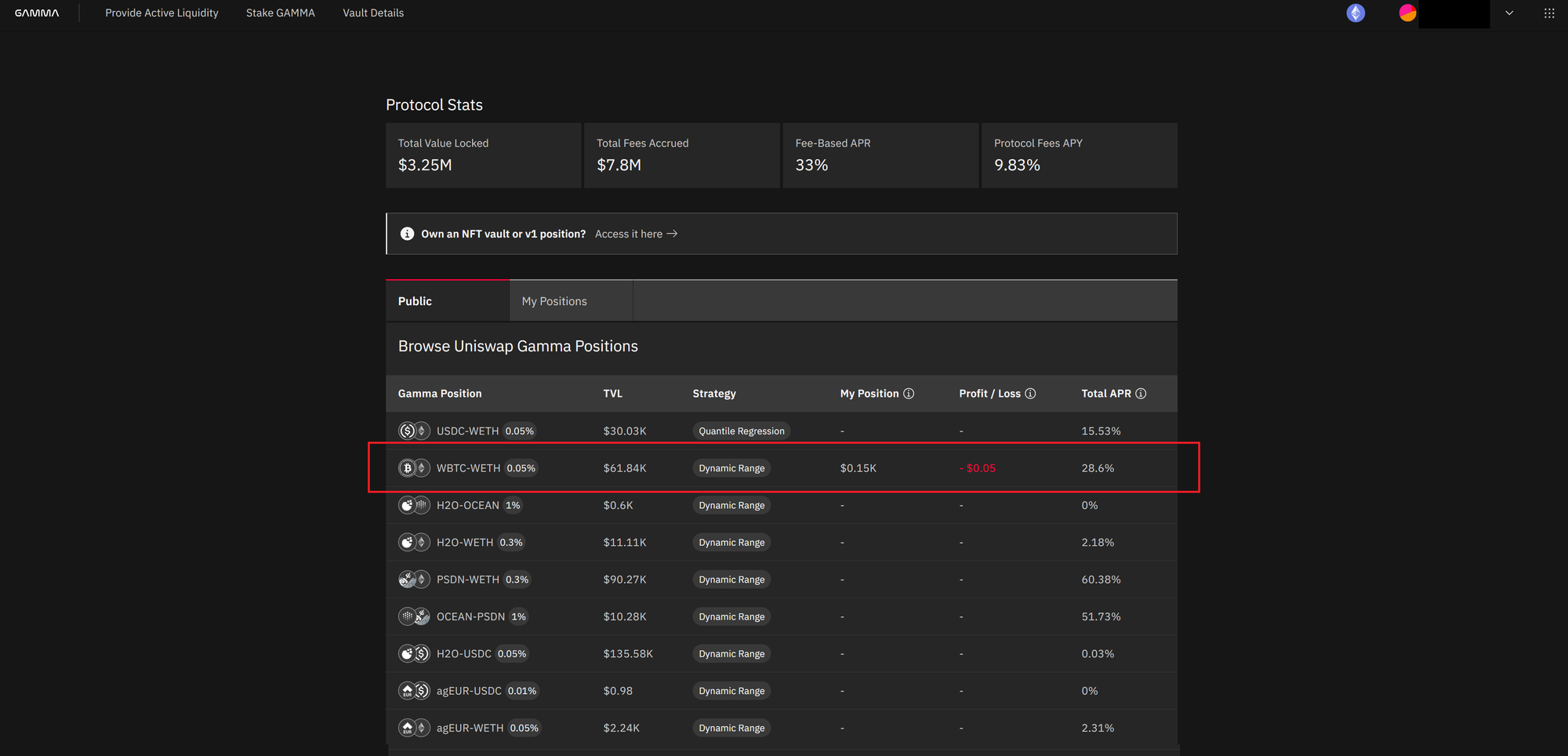
Task: Select the agEUR-USDC position name
Action: click(469, 691)
